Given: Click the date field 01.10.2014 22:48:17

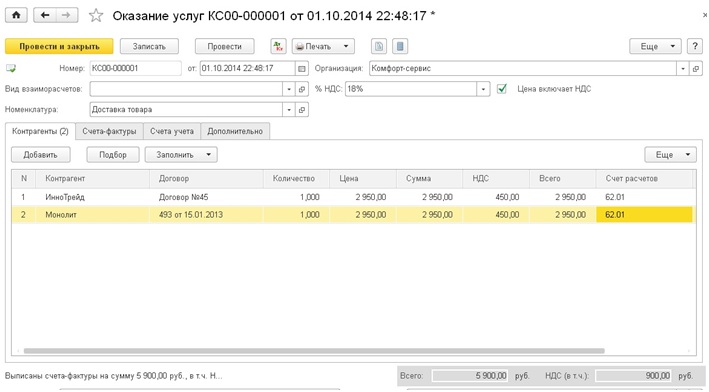Looking at the screenshot, I should tap(247, 69).
